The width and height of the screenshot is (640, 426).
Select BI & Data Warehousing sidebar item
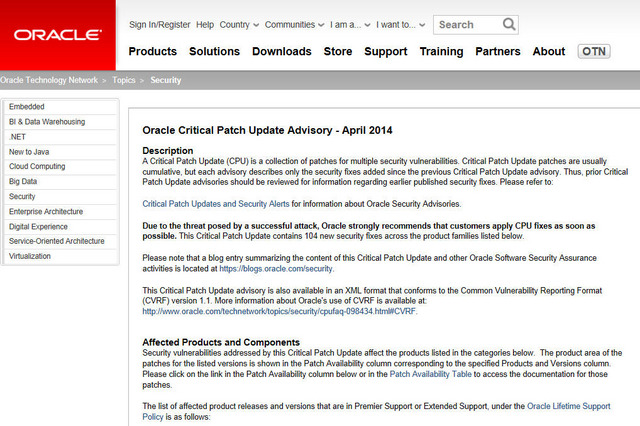tap(60, 122)
